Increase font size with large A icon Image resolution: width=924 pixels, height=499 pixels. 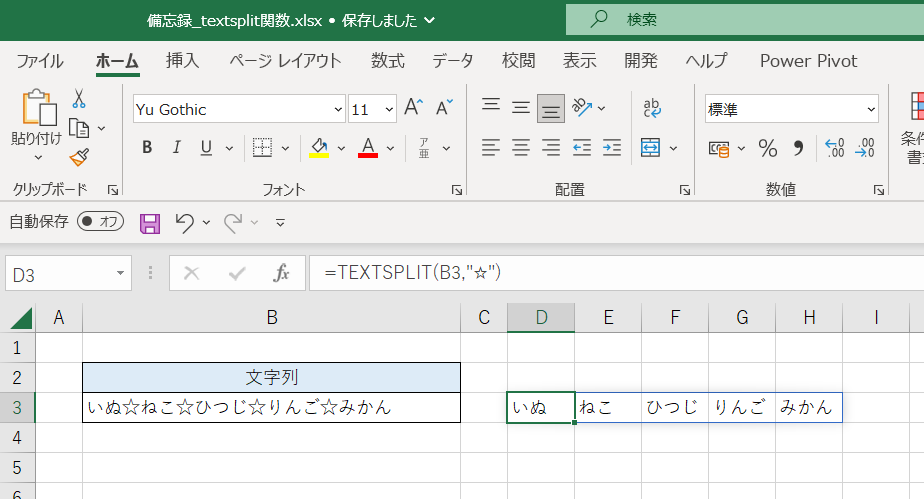tap(414, 108)
